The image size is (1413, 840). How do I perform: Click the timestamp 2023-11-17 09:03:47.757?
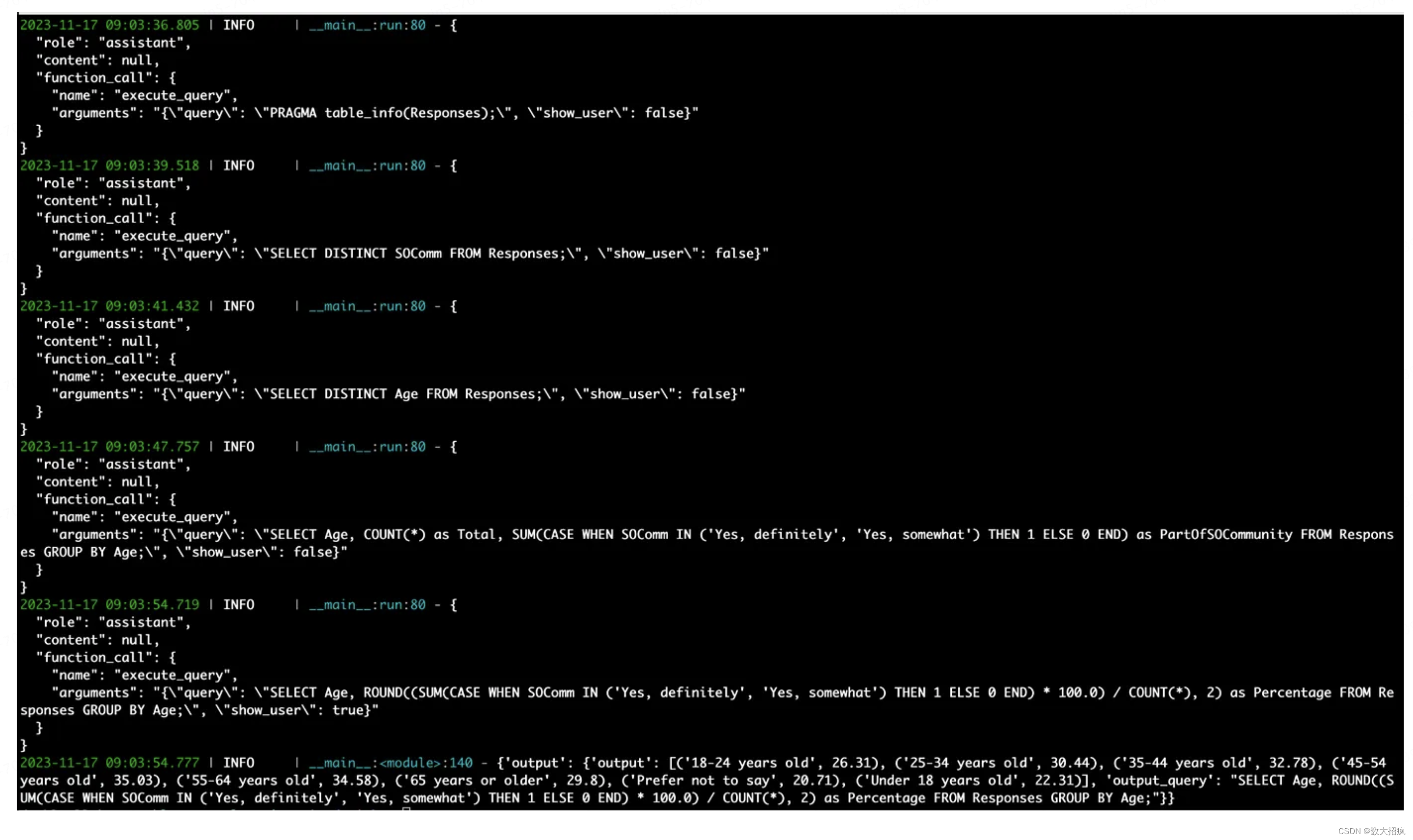pyautogui.click(x=110, y=446)
